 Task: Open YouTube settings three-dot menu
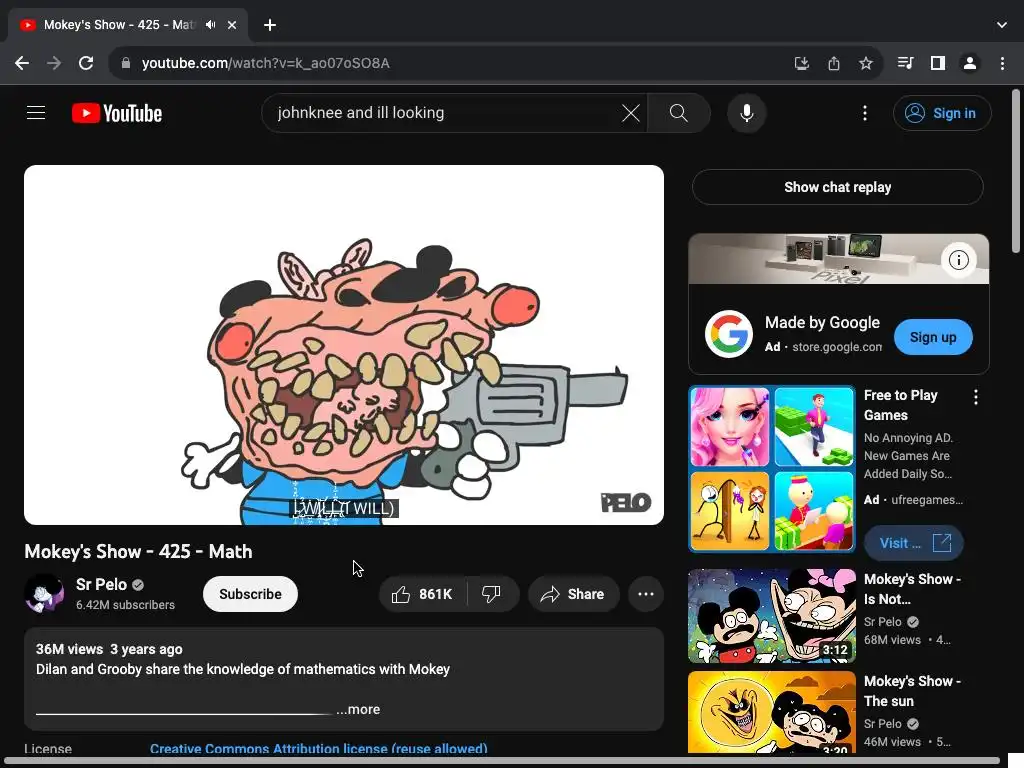pyautogui.click(x=865, y=113)
